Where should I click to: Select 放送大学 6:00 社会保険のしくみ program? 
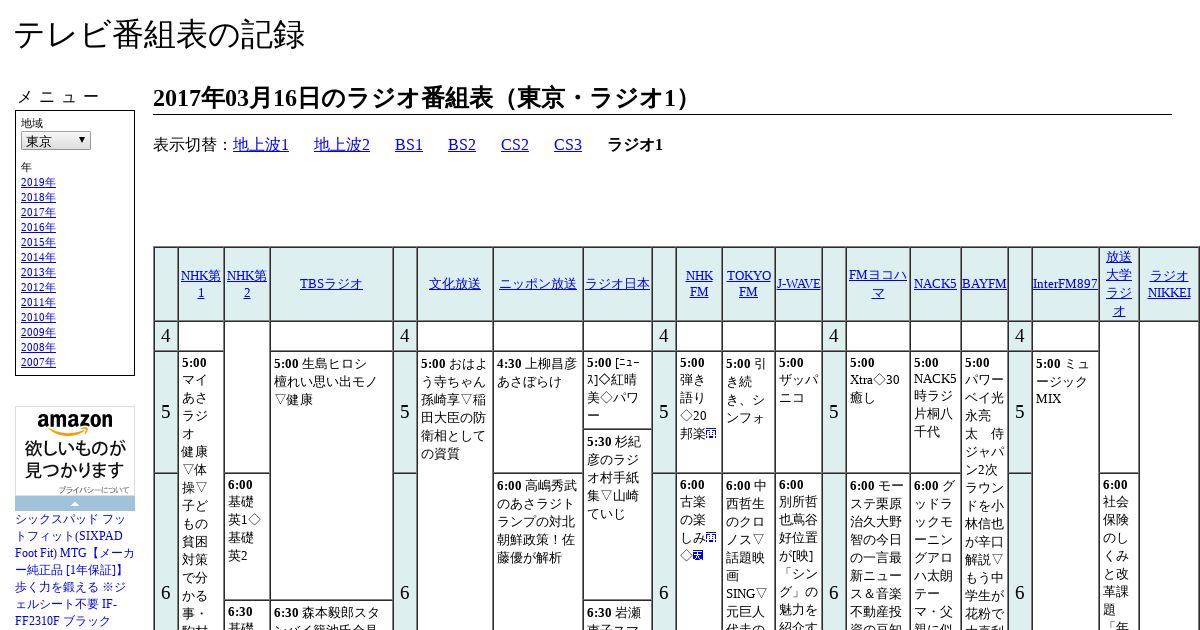(x=1119, y=551)
